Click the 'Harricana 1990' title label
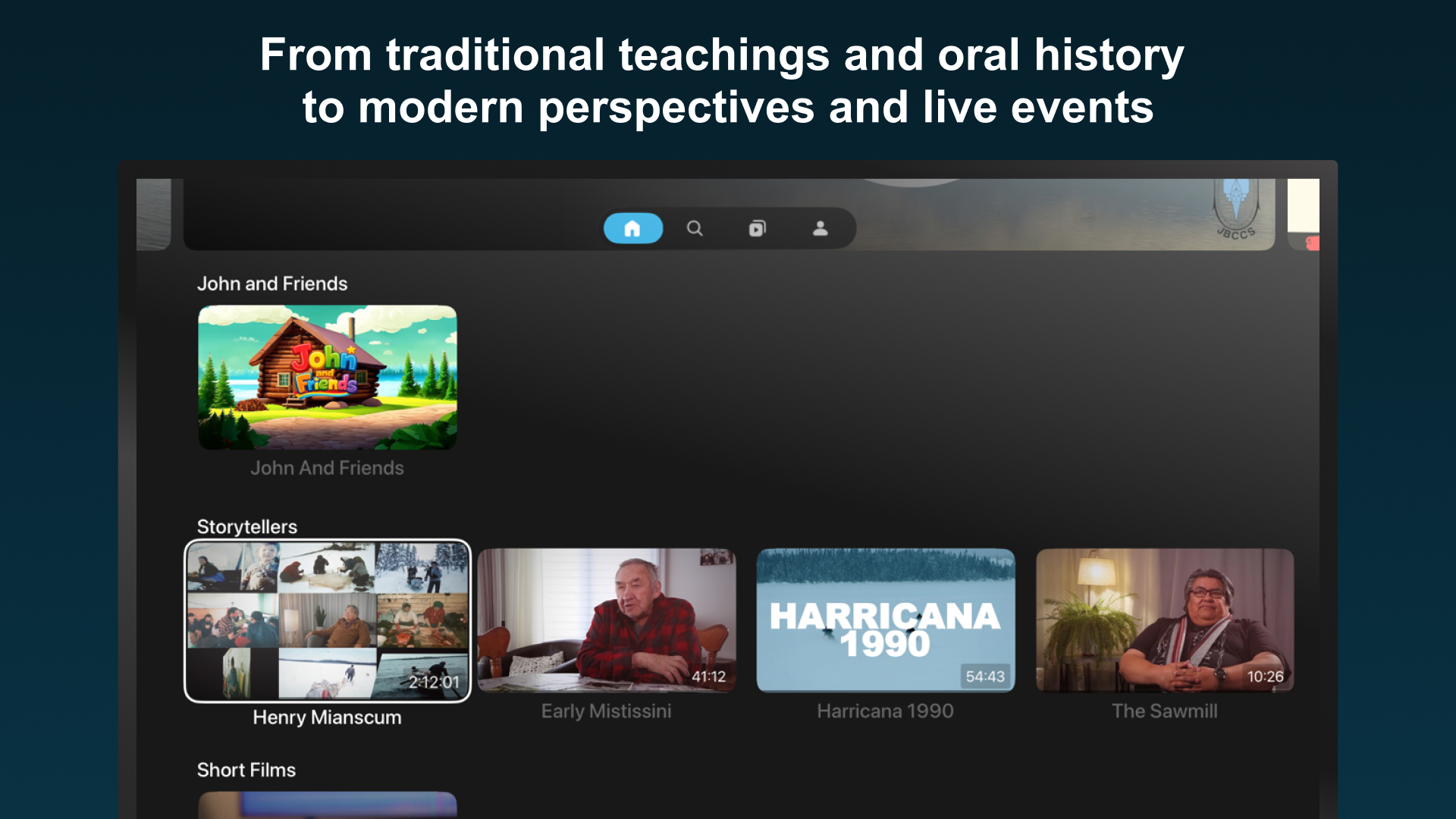 tap(886, 711)
